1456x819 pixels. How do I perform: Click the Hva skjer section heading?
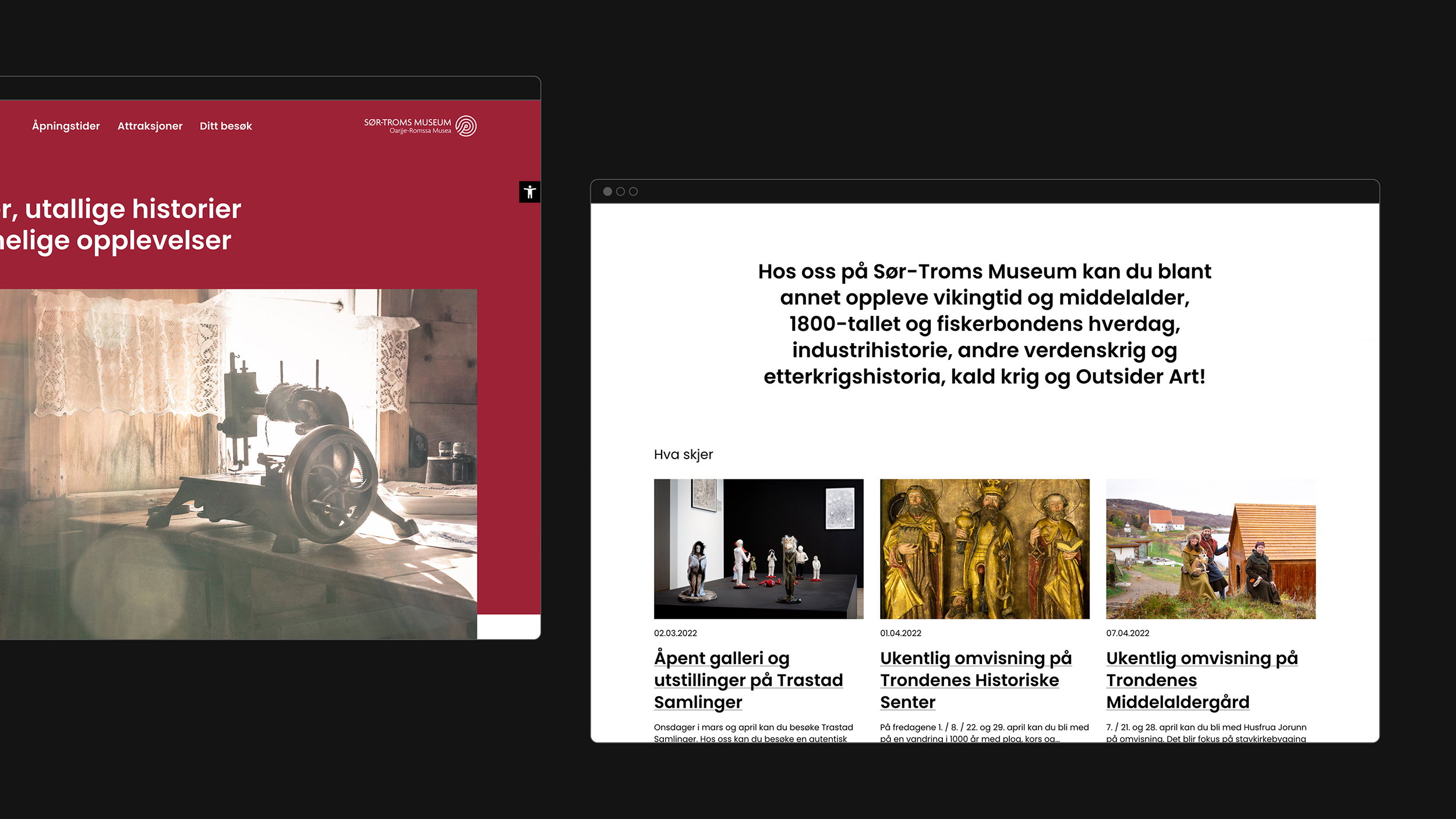click(x=683, y=454)
